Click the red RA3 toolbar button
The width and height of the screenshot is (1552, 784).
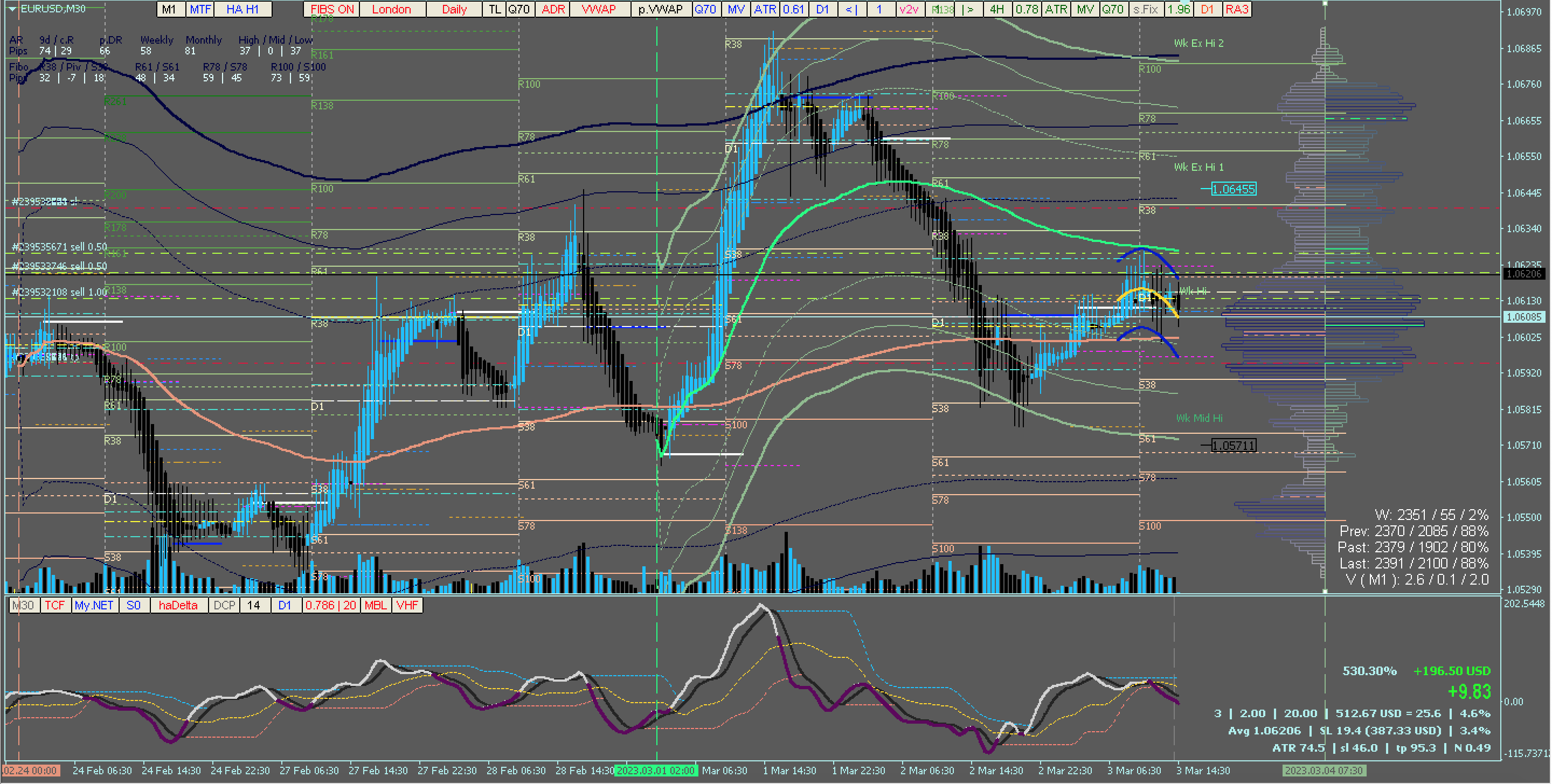[1236, 9]
